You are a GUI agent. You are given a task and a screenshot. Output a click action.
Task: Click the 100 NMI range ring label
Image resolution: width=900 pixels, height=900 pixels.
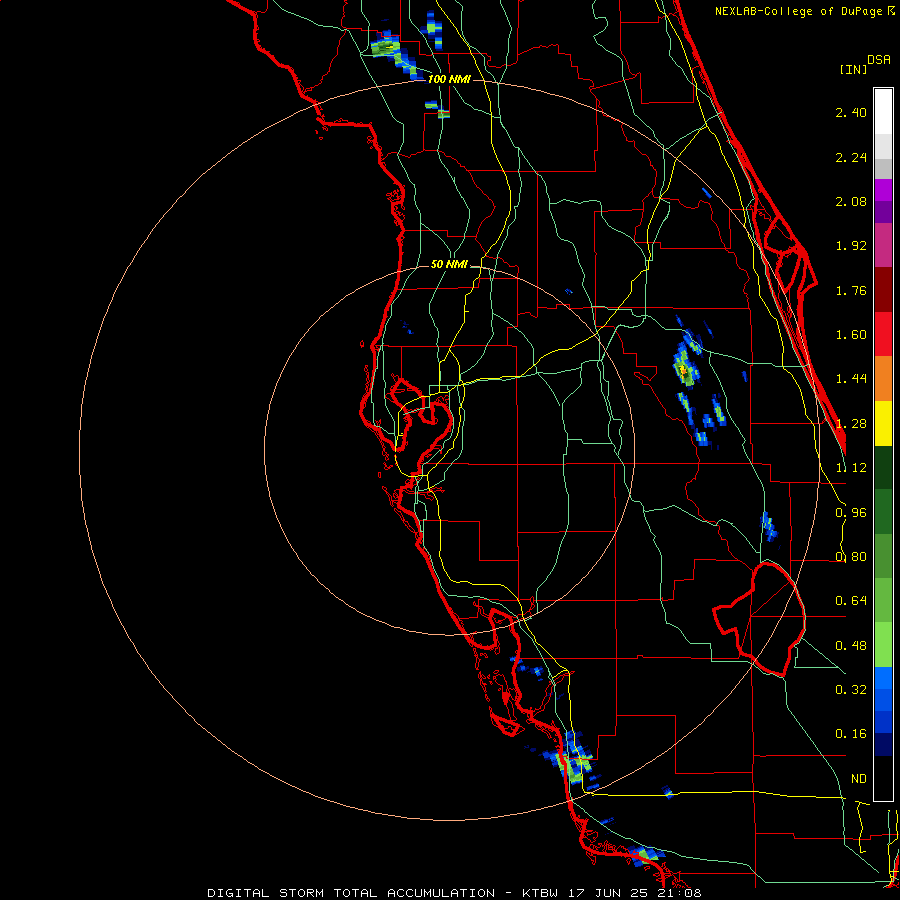click(449, 79)
